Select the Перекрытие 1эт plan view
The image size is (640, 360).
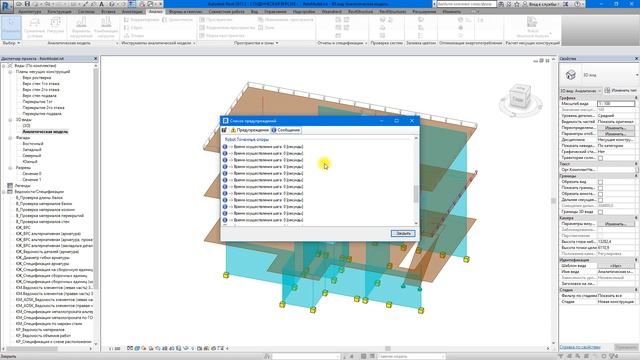(x=38, y=102)
